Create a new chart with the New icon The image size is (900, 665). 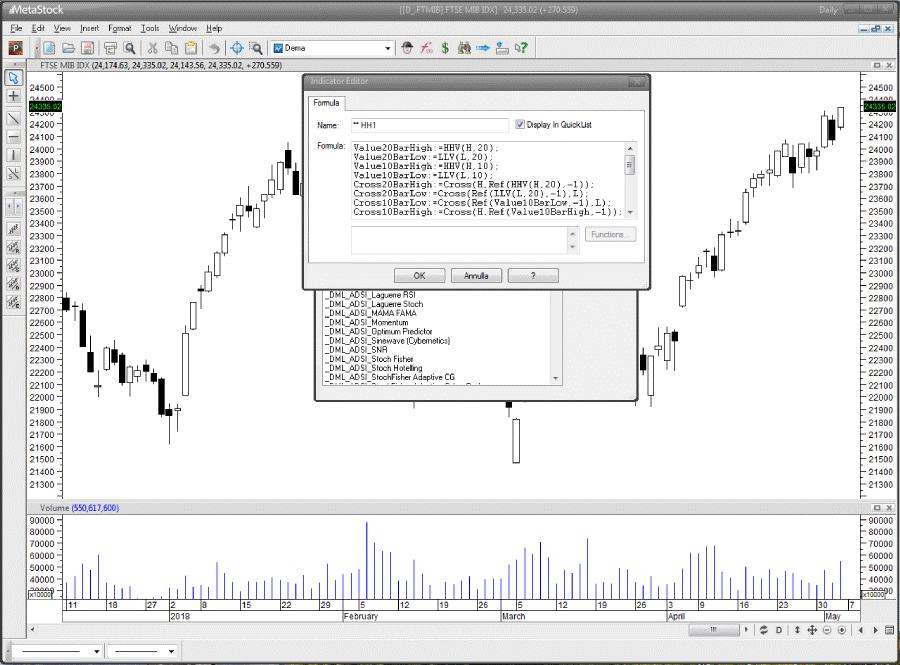pyautogui.click(x=49, y=48)
